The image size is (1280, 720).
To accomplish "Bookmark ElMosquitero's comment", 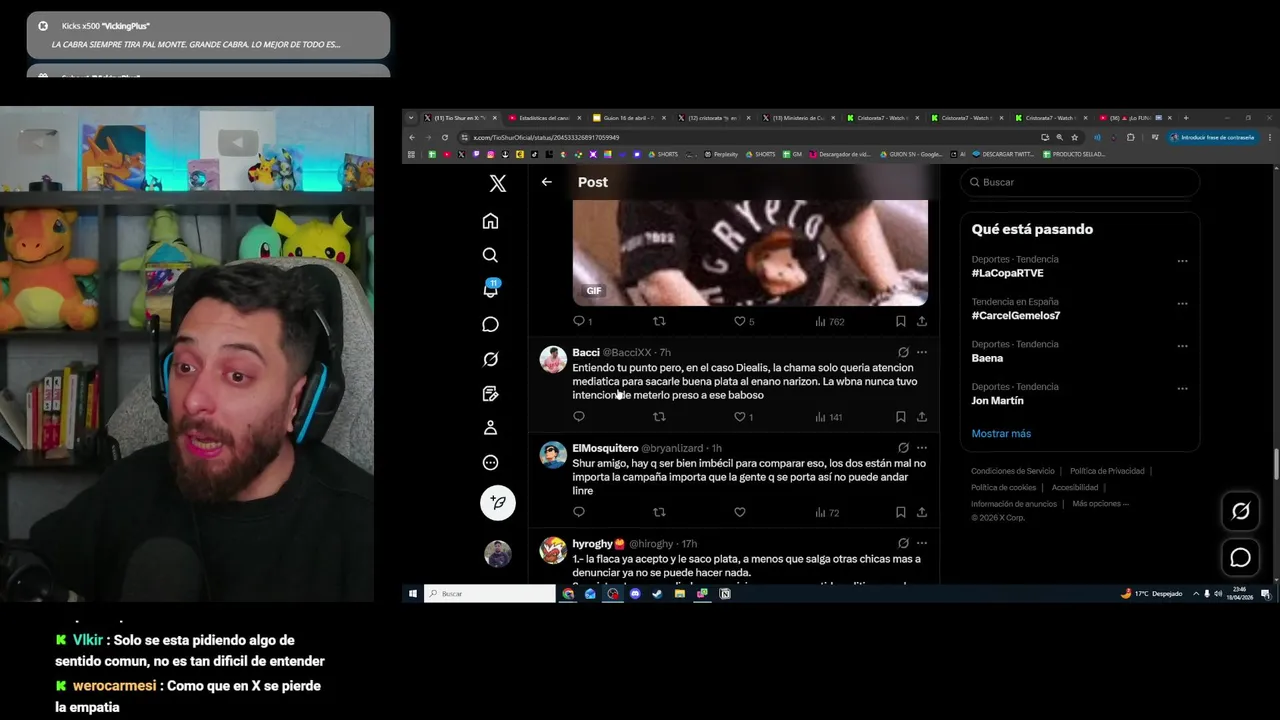I will click(x=900, y=512).
